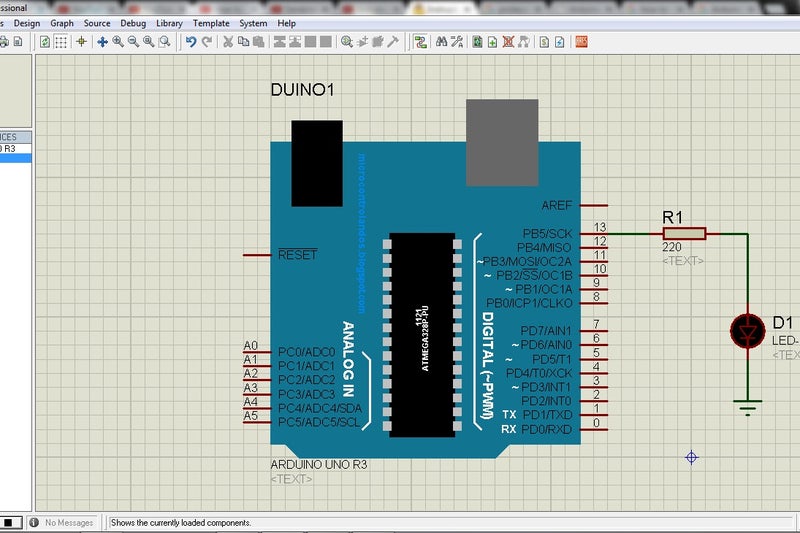Open the Library menu
Viewport: 800px width, 533px height.
(169, 23)
